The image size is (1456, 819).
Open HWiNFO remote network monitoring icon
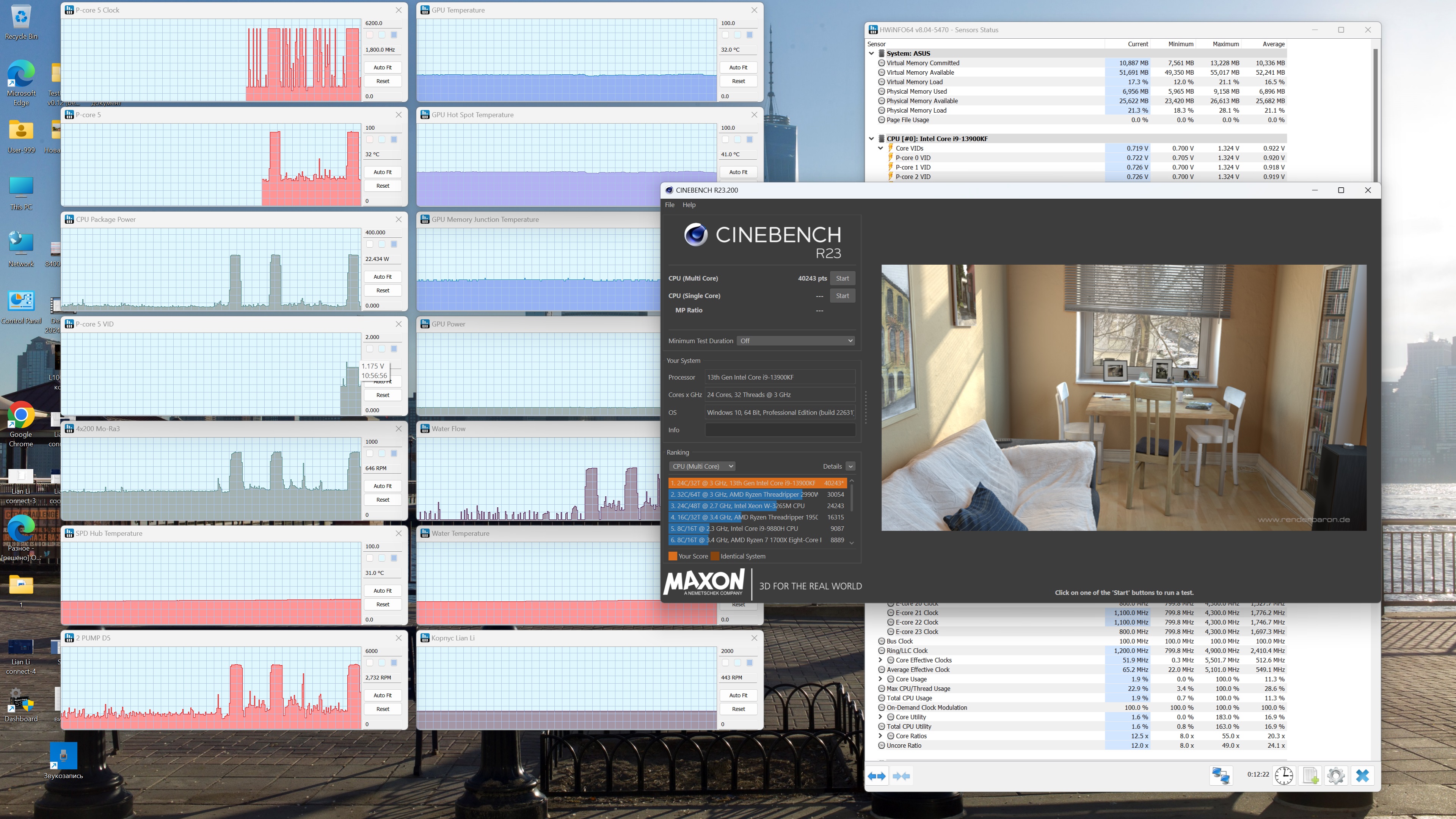coord(1220,775)
